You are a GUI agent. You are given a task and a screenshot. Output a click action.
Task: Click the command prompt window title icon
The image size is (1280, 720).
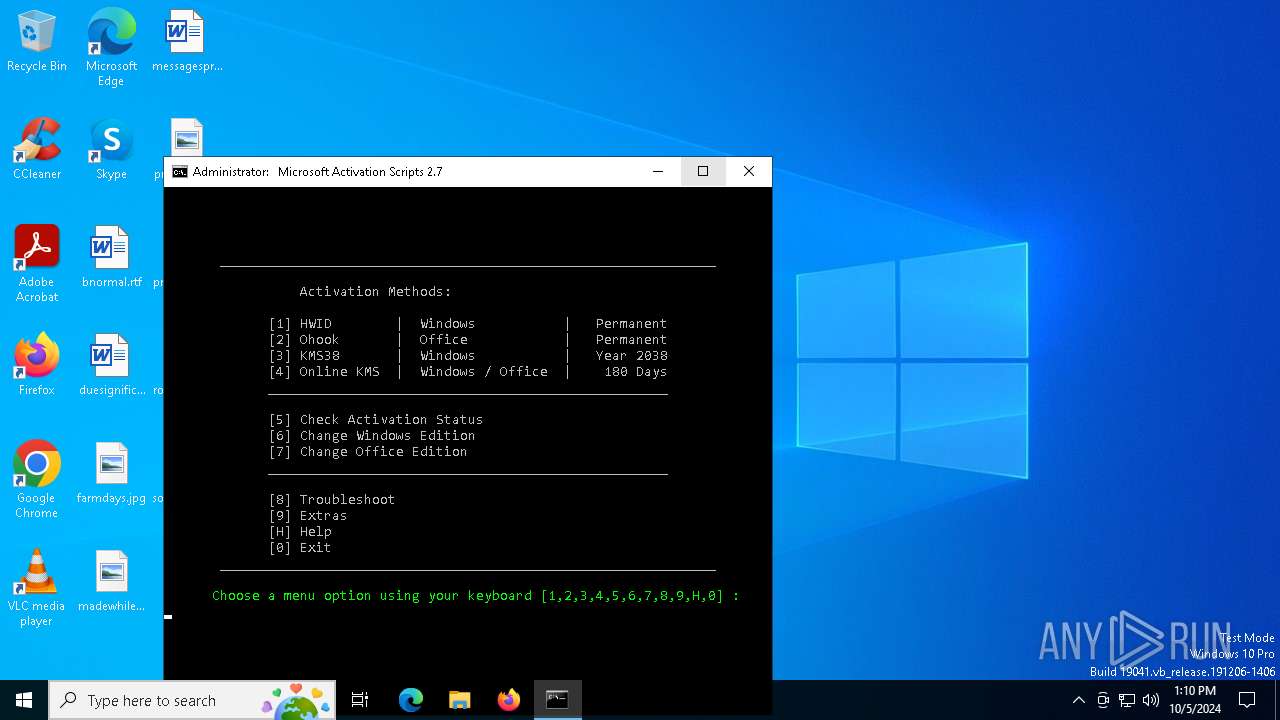point(180,172)
